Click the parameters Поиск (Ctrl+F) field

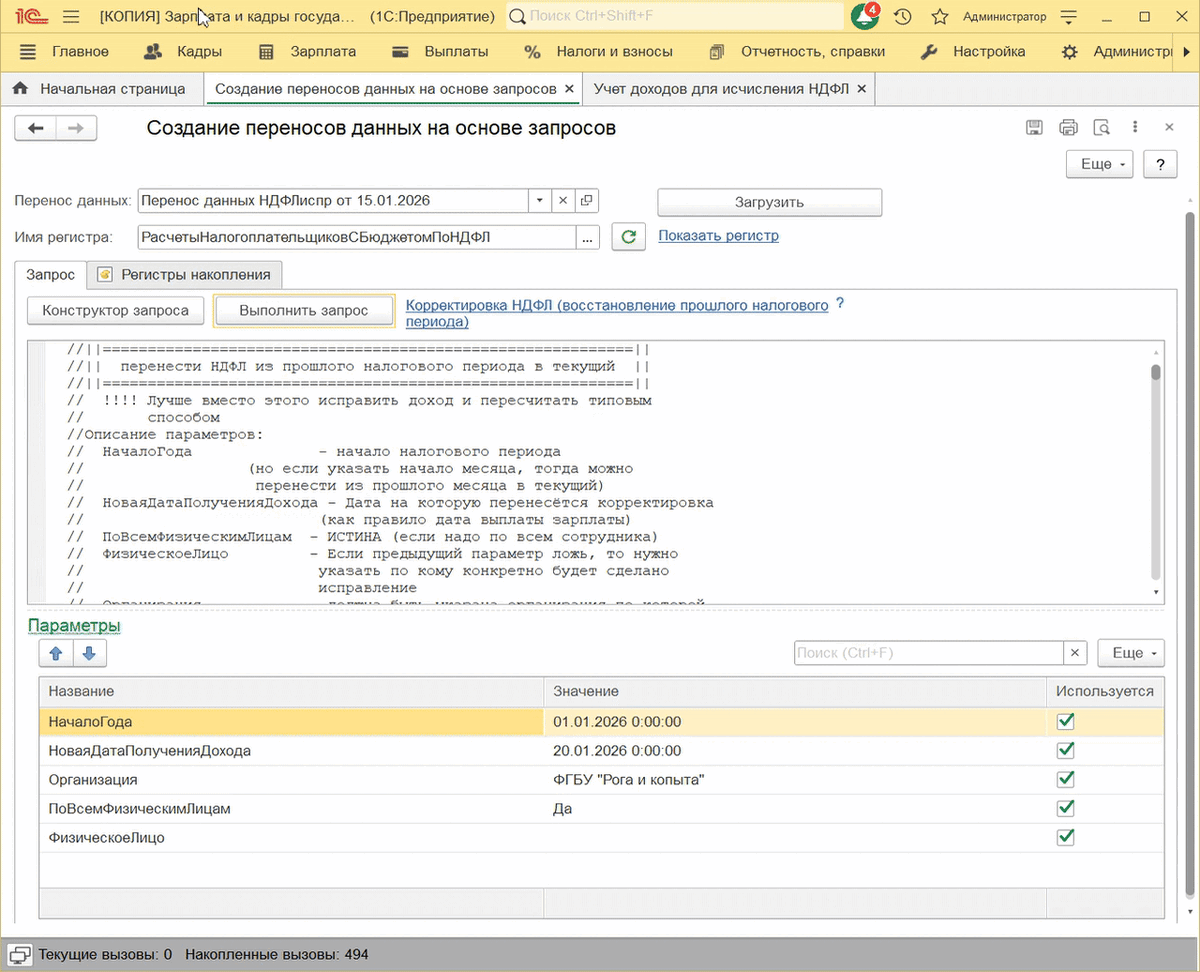929,653
